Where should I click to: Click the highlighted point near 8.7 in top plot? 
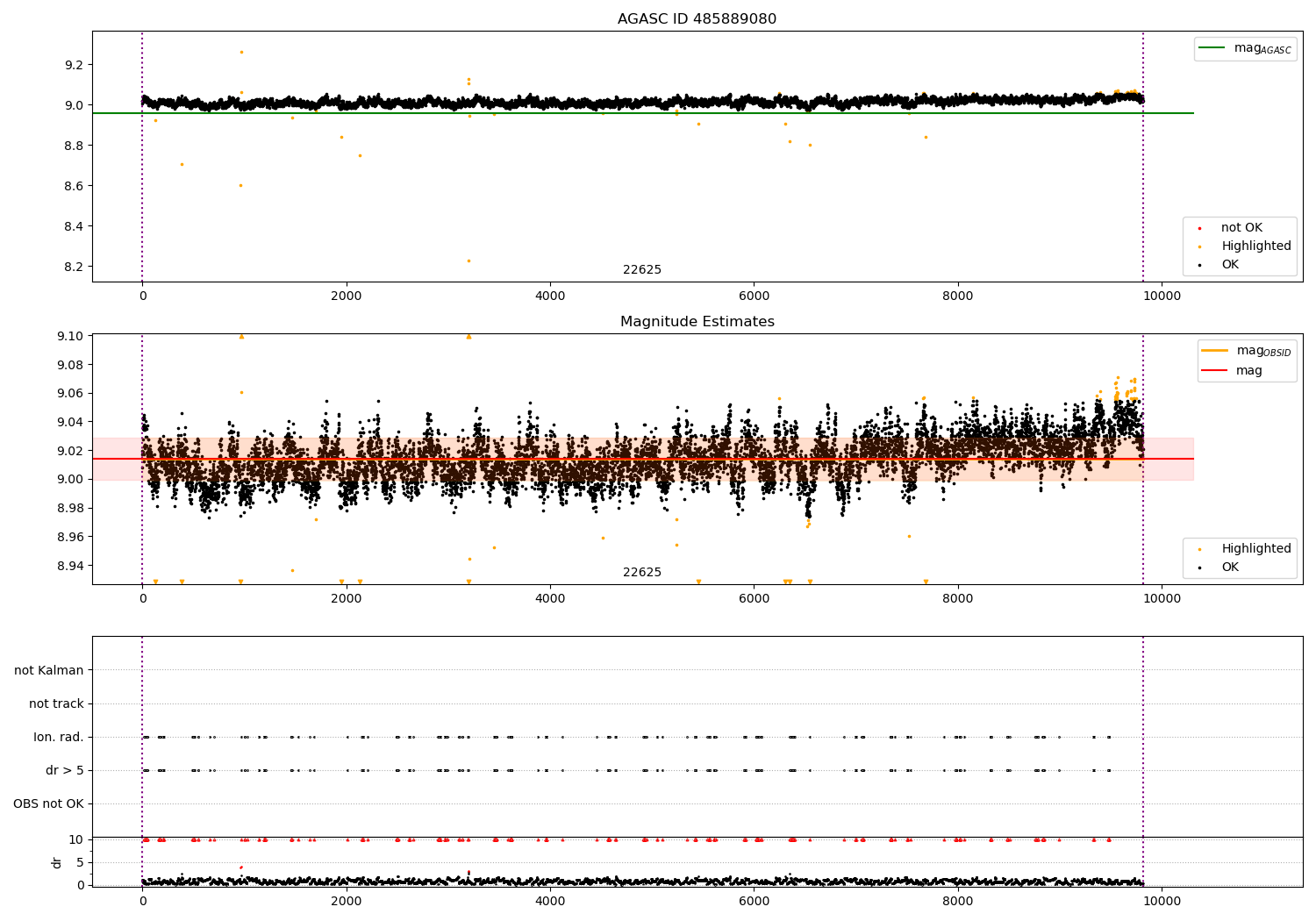[182, 164]
